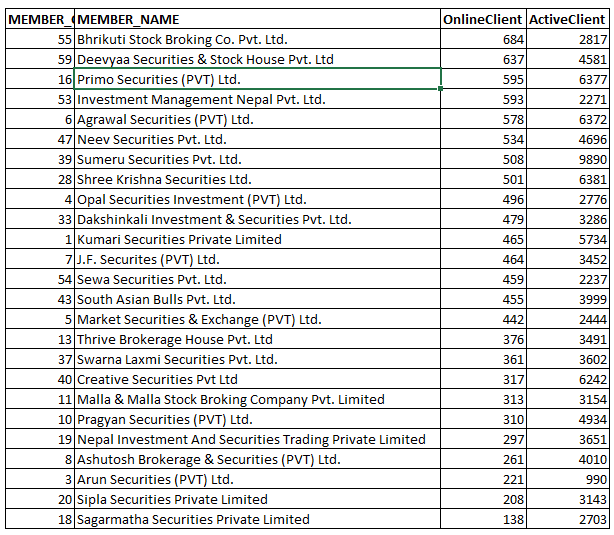The width and height of the screenshot is (614, 535).
Task: Click the fill handle on Primo Securities cell
Action: tap(441, 89)
